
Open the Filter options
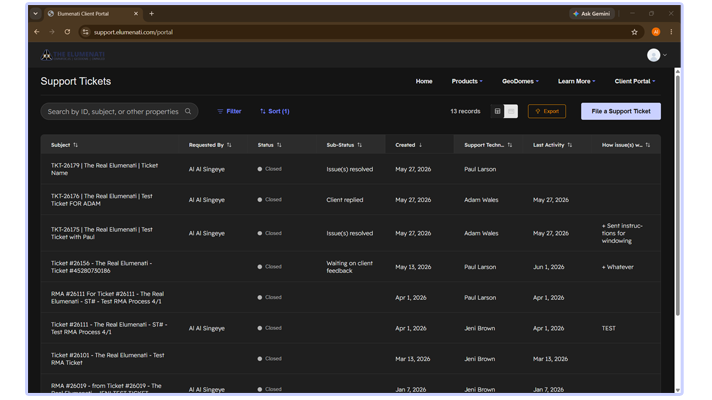point(229,111)
